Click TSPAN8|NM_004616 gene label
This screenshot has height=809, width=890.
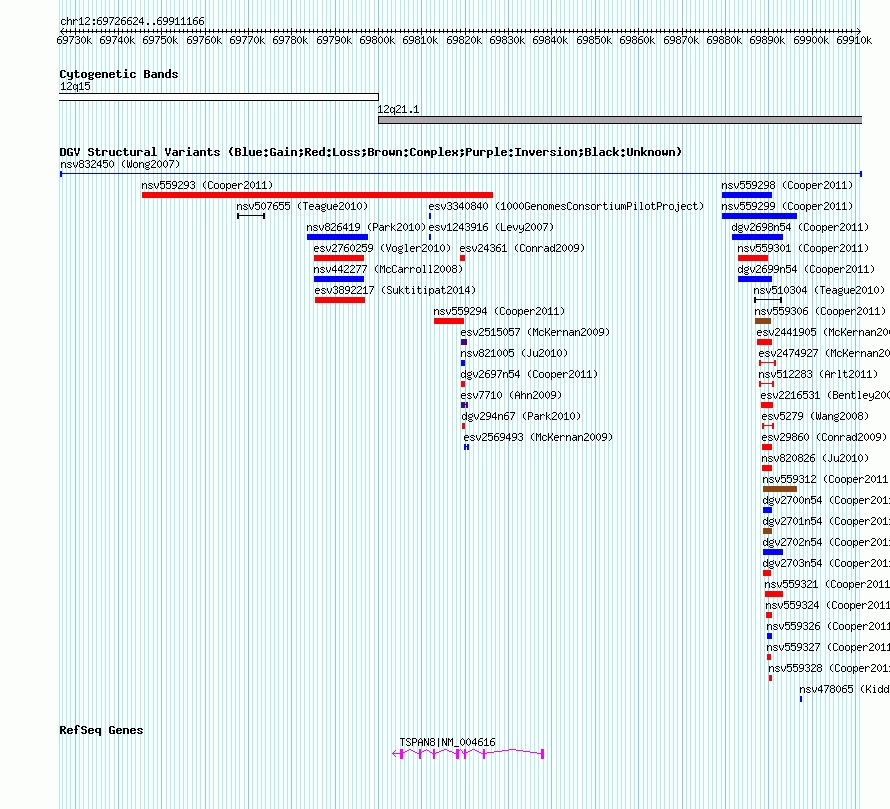click(447, 742)
